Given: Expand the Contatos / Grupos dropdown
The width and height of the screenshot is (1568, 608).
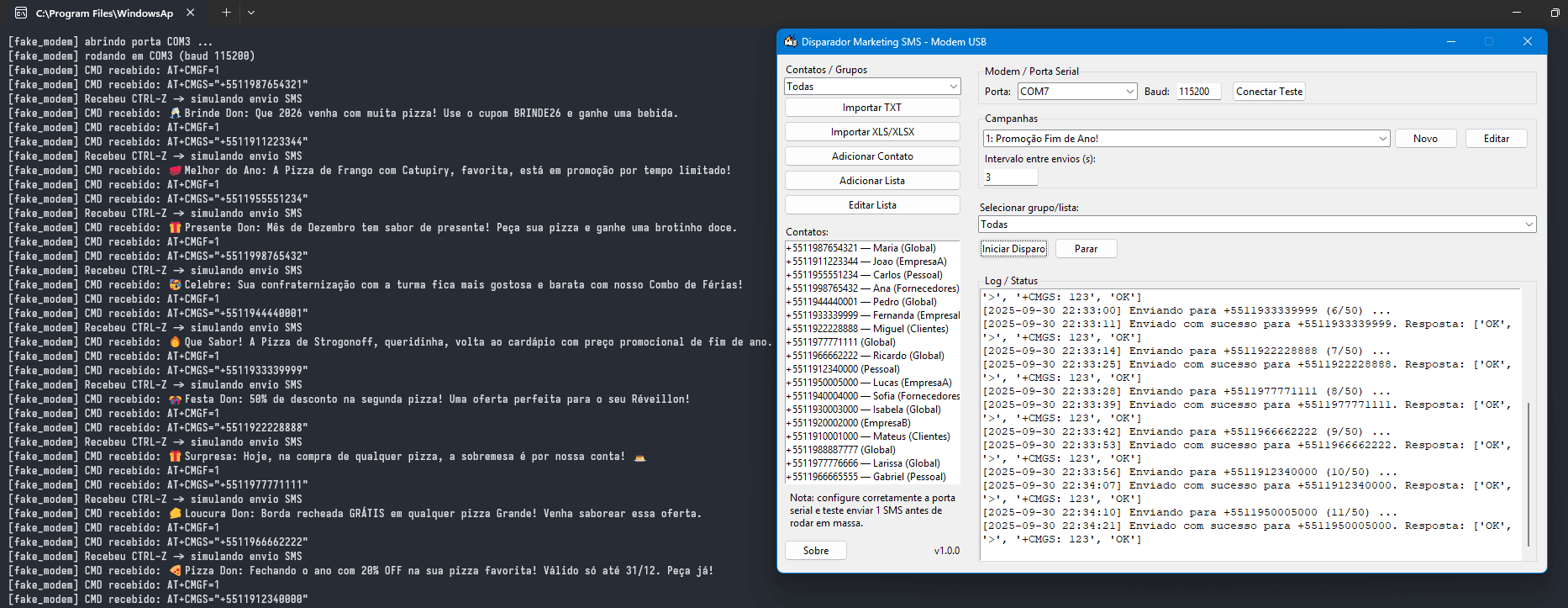Looking at the screenshot, I should point(954,87).
